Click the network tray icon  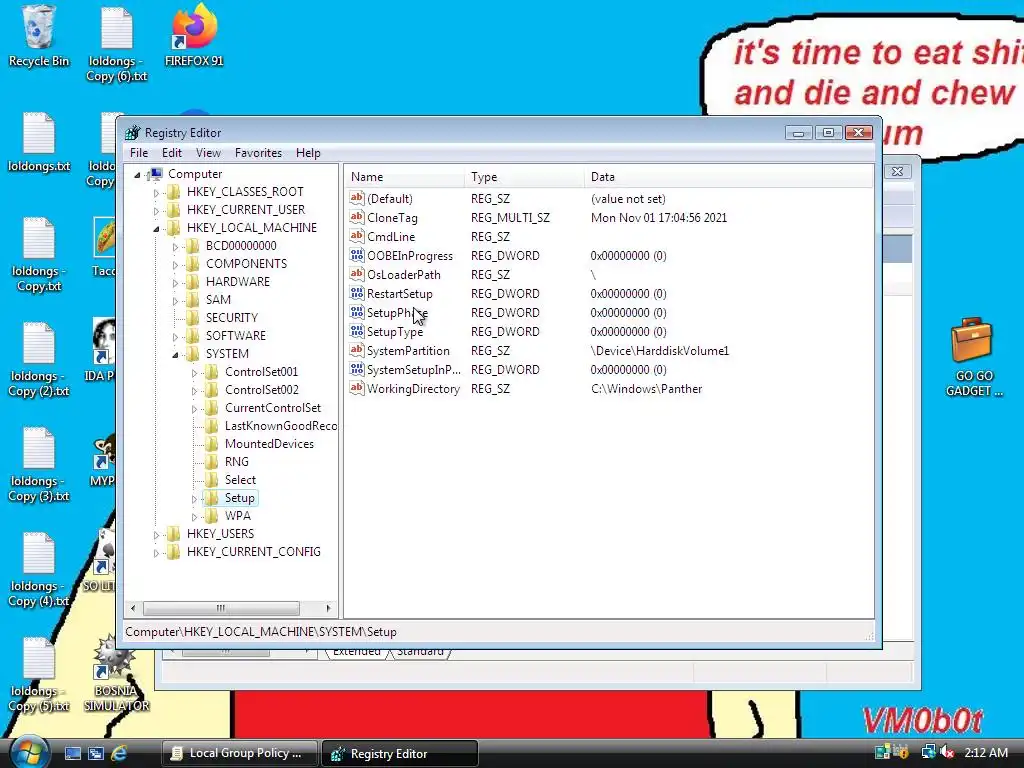(x=928, y=752)
